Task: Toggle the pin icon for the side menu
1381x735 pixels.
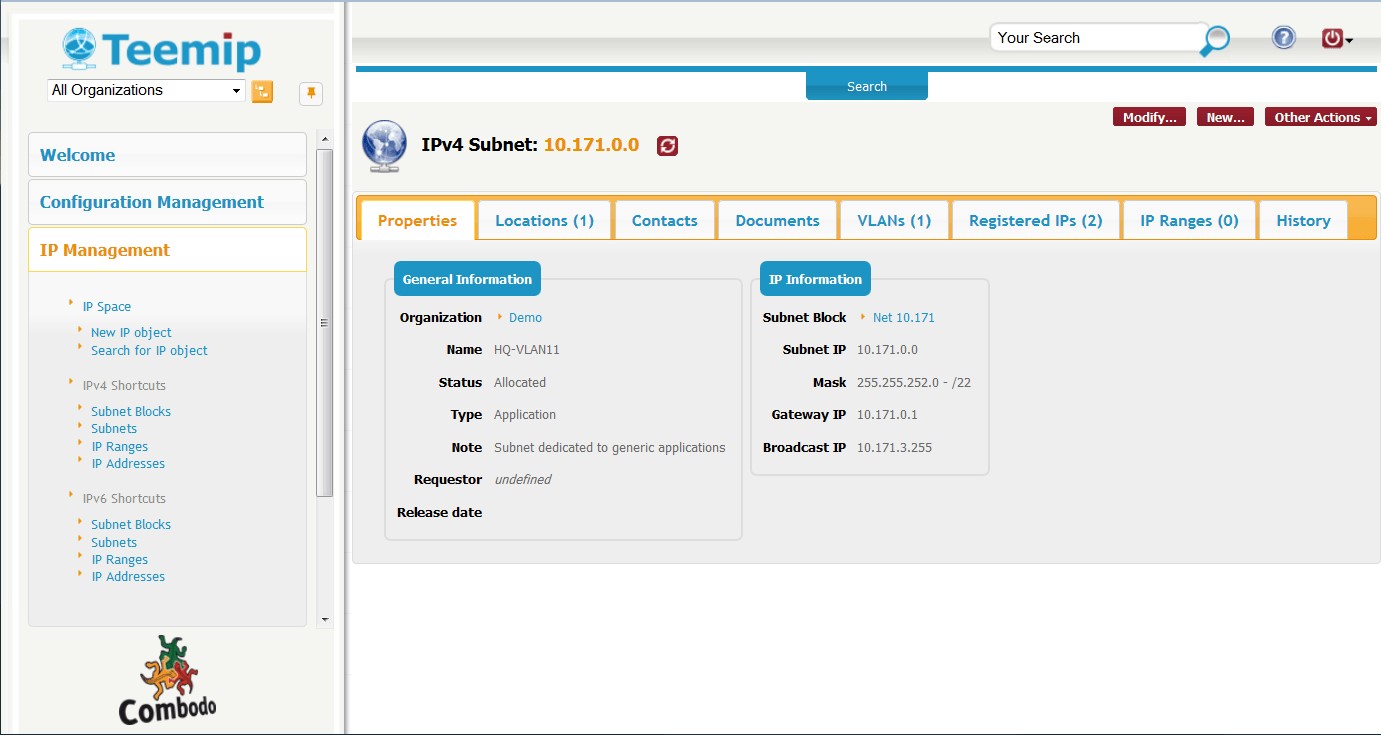Action: (x=311, y=93)
